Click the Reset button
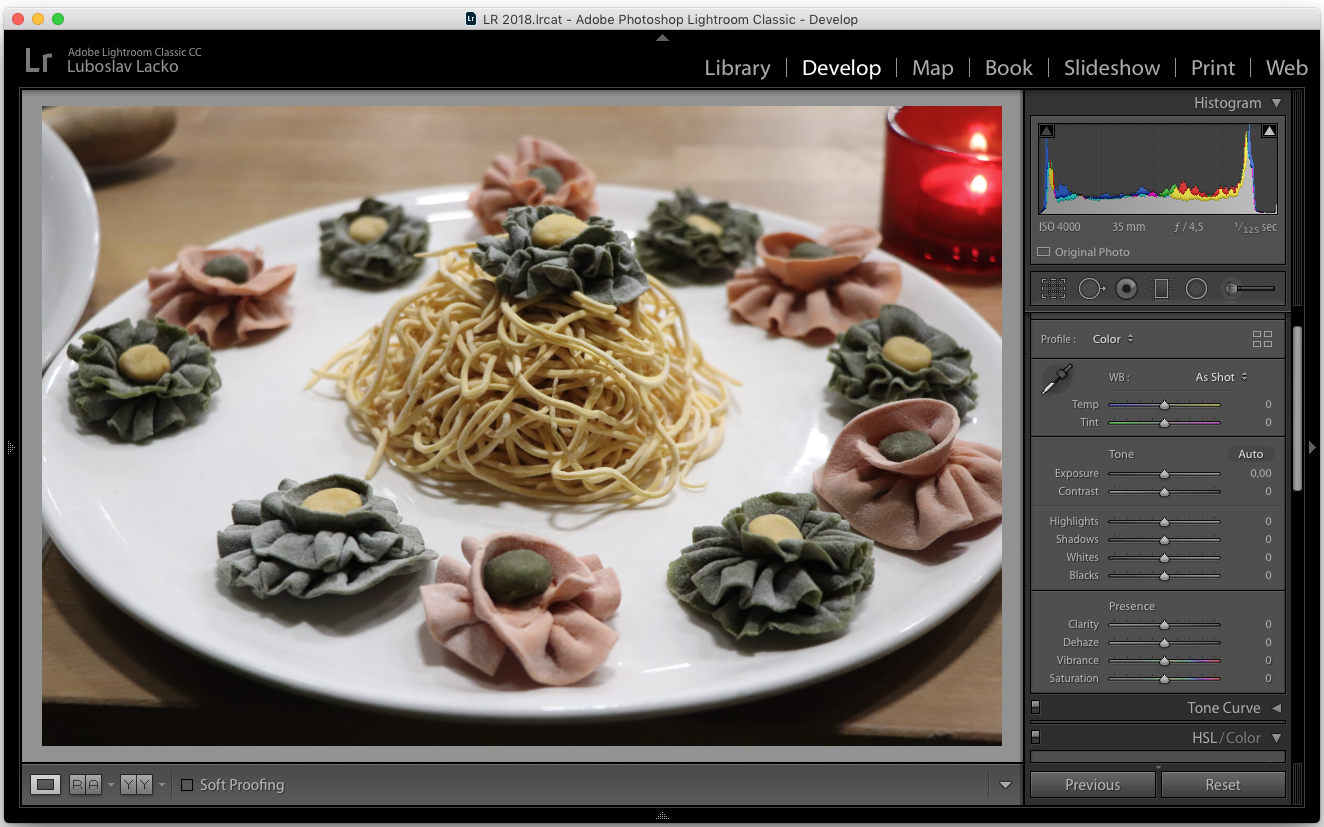Viewport: 1324px width, 827px height. click(1222, 785)
